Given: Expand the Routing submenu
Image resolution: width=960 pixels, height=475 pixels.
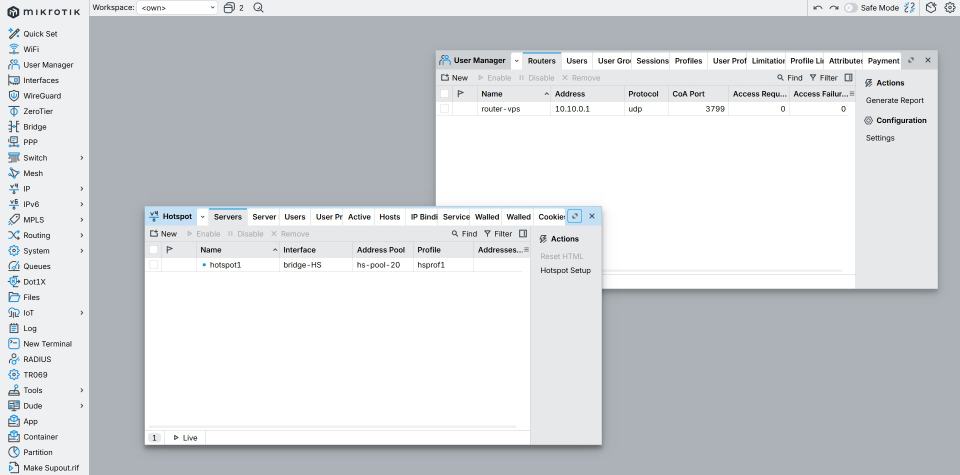Looking at the screenshot, I should click(x=81, y=235).
